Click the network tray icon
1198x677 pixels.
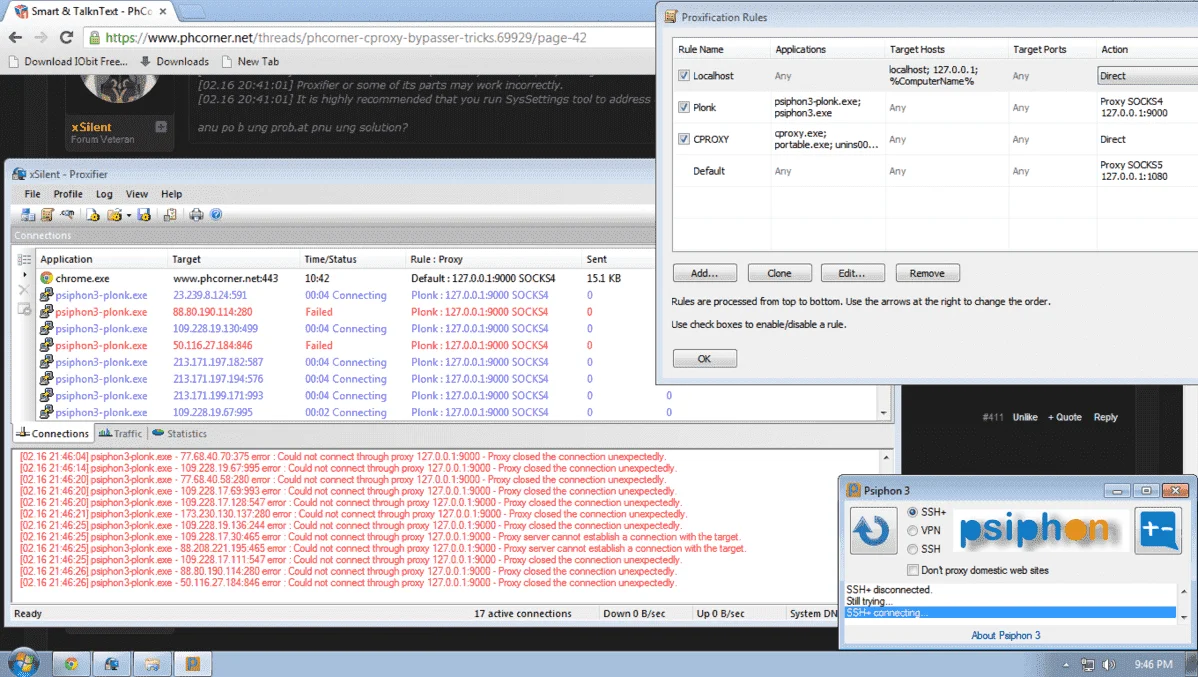coord(1087,665)
